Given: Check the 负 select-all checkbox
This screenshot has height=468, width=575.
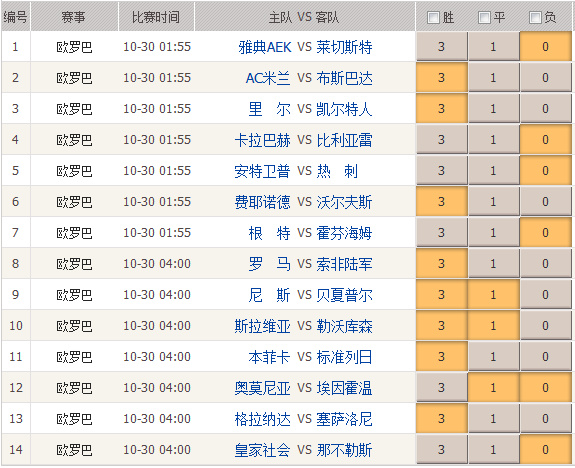Looking at the screenshot, I should pyautogui.click(x=535, y=17).
